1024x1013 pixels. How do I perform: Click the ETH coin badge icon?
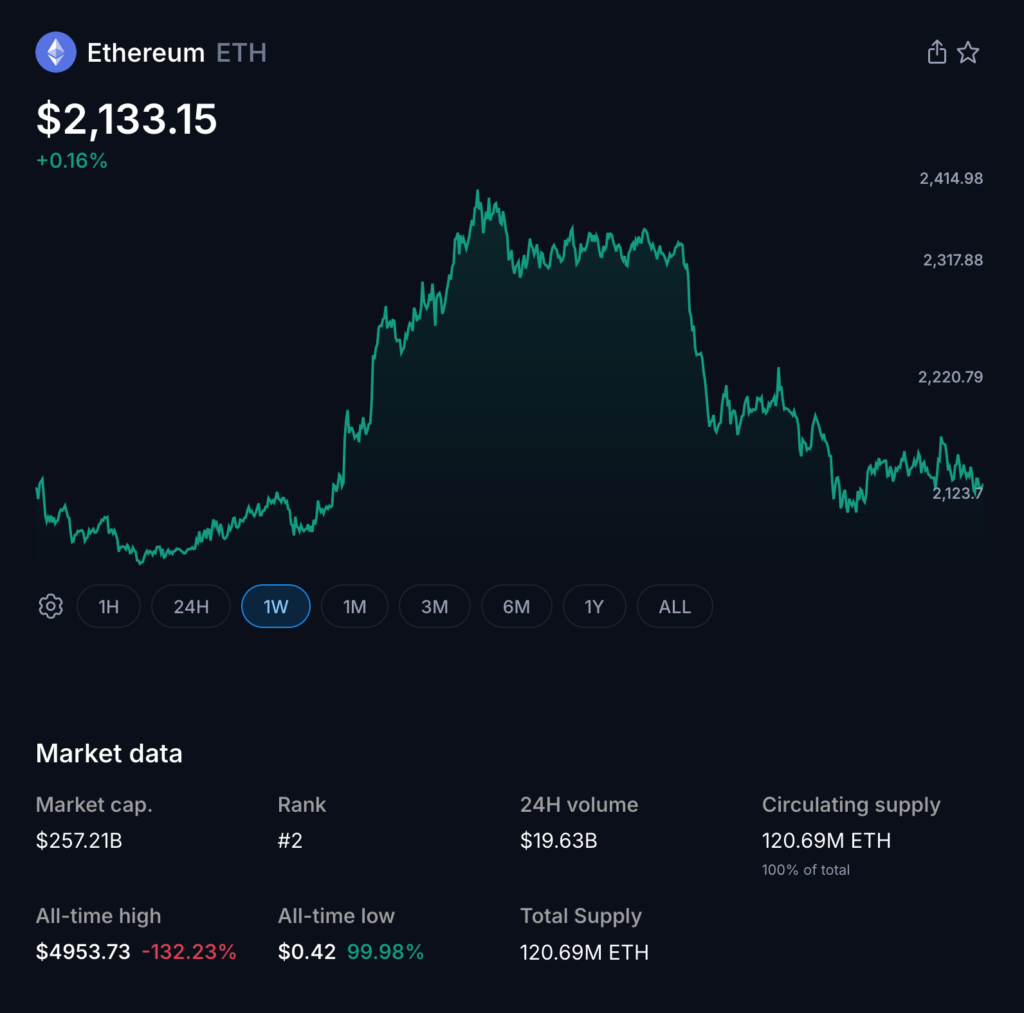55,51
